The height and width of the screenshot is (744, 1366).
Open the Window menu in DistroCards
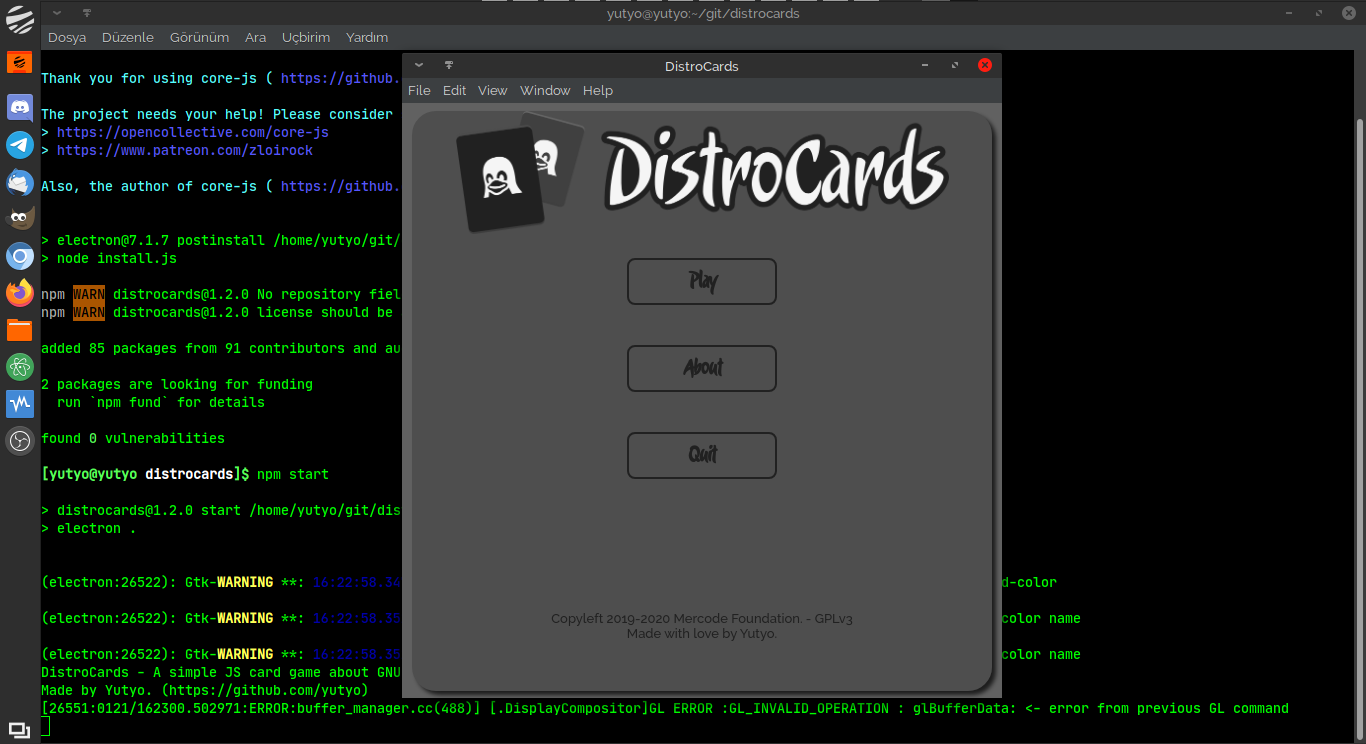coord(545,90)
